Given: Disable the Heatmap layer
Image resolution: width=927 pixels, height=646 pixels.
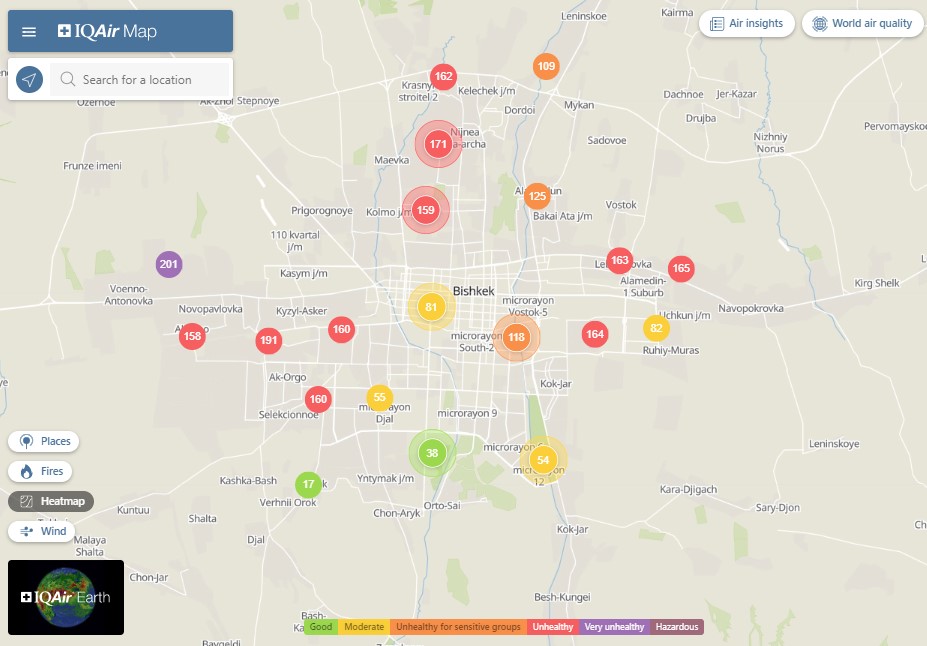Looking at the screenshot, I should [x=51, y=501].
